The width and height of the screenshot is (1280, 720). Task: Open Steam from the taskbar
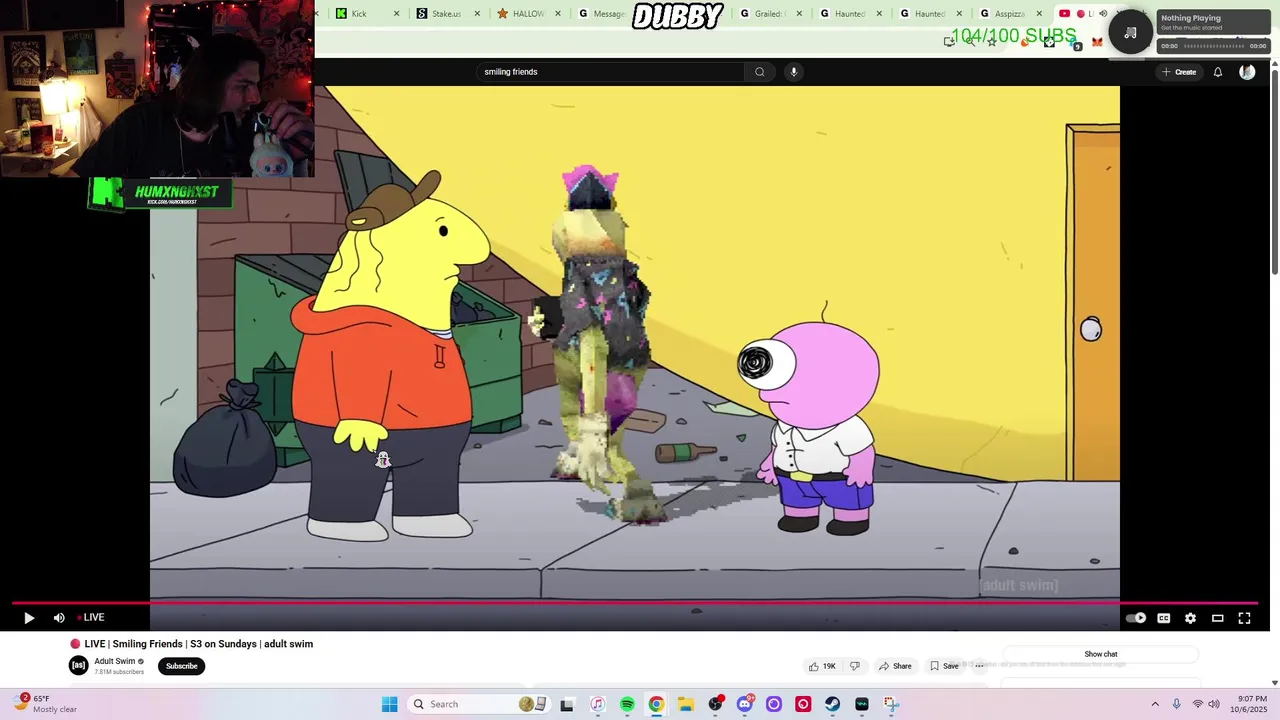click(x=832, y=704)
